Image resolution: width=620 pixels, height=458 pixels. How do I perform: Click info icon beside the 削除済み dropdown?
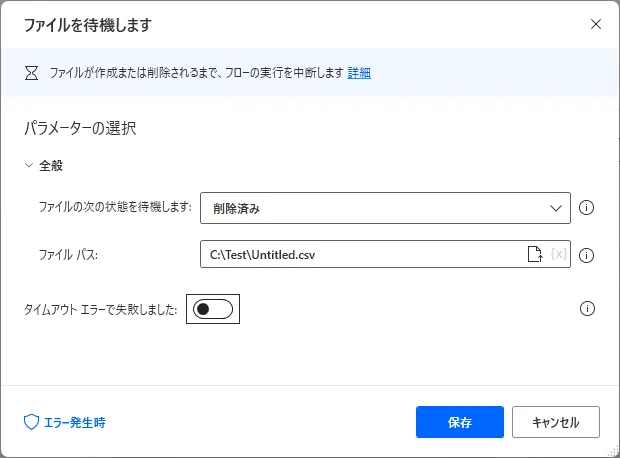click(587, 208)
